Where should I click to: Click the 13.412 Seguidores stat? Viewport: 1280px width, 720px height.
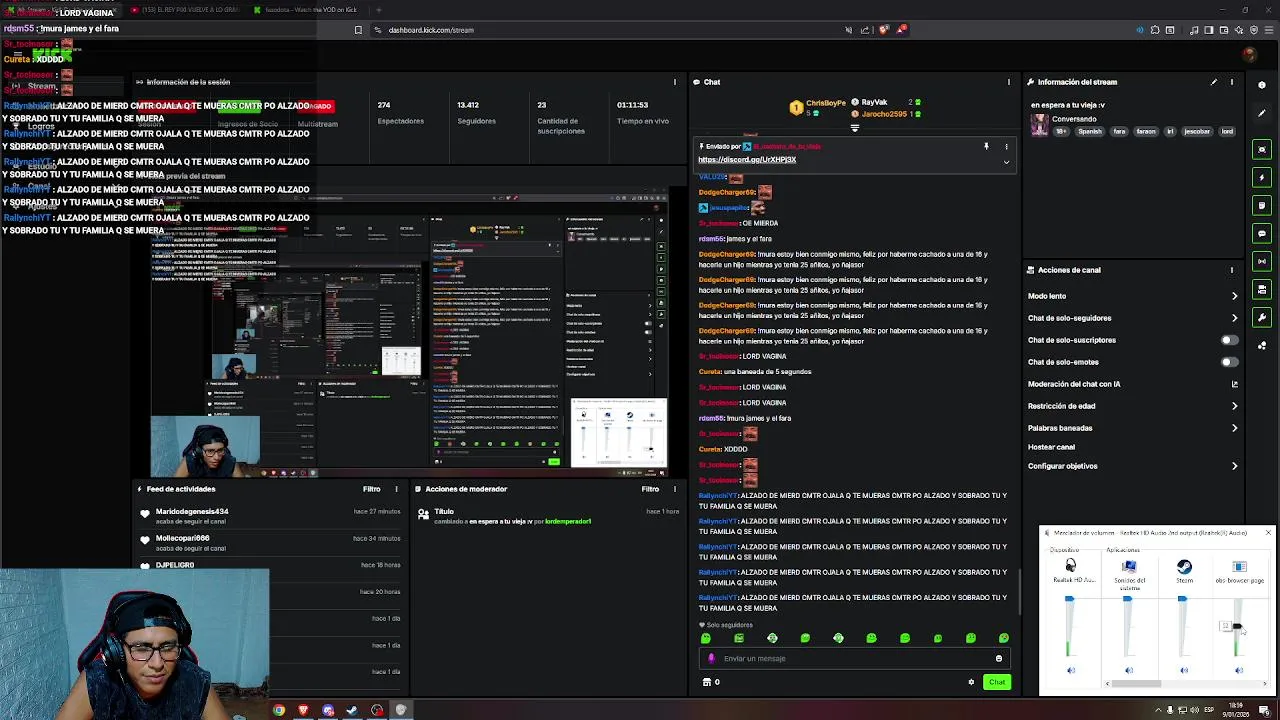click(x=476, y=112)
